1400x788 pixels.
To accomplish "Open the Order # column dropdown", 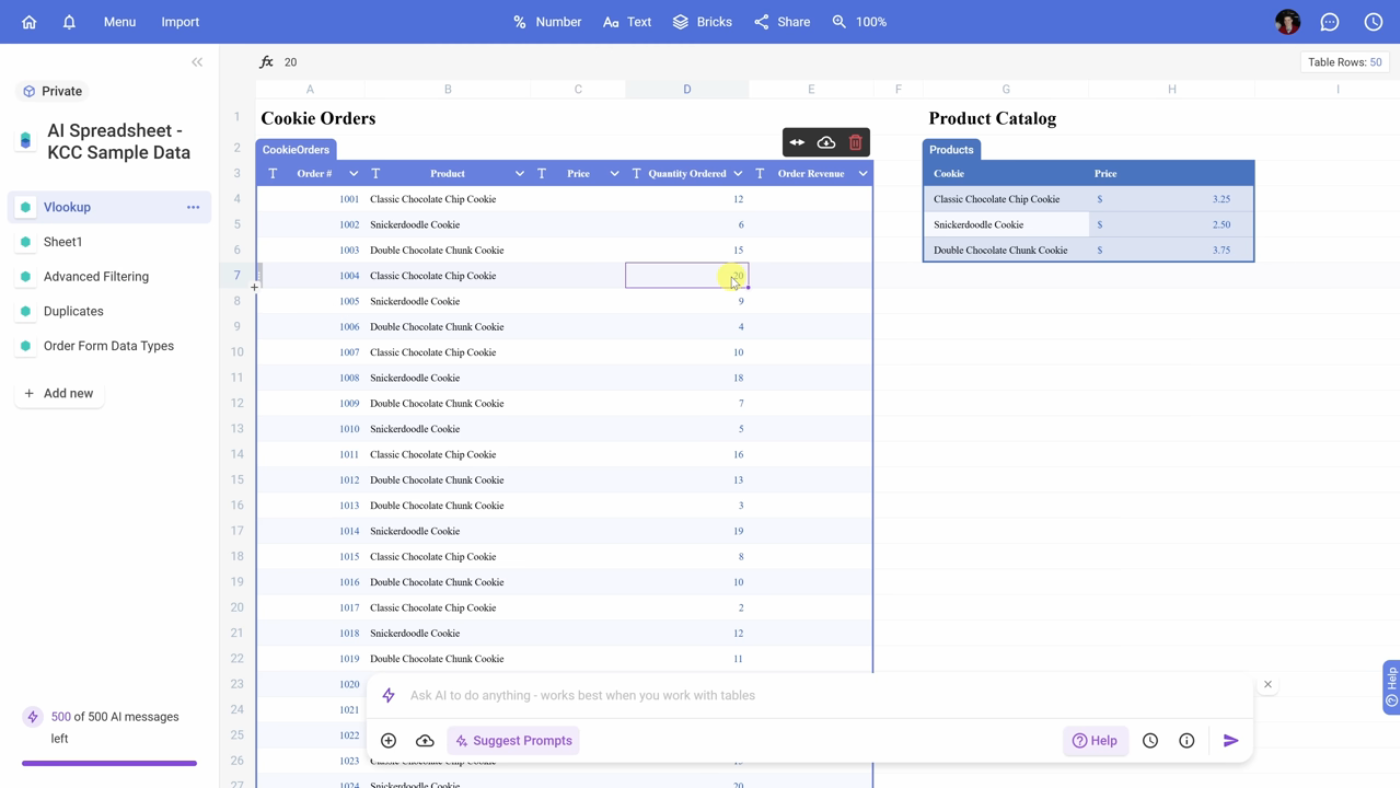I will pyautogui.click(x=353, y=174).
